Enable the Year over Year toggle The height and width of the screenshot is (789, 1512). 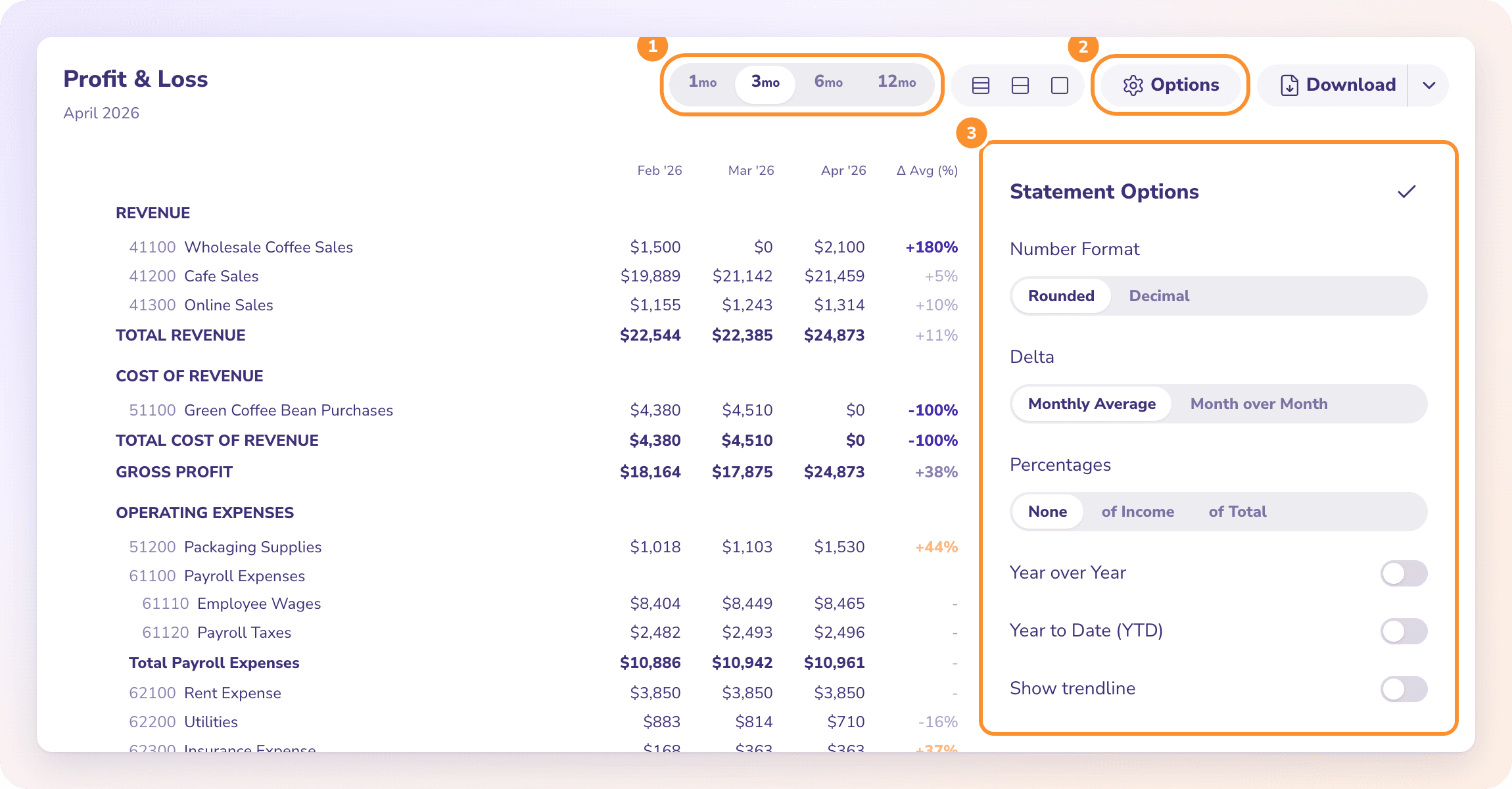pos(1404,573)
